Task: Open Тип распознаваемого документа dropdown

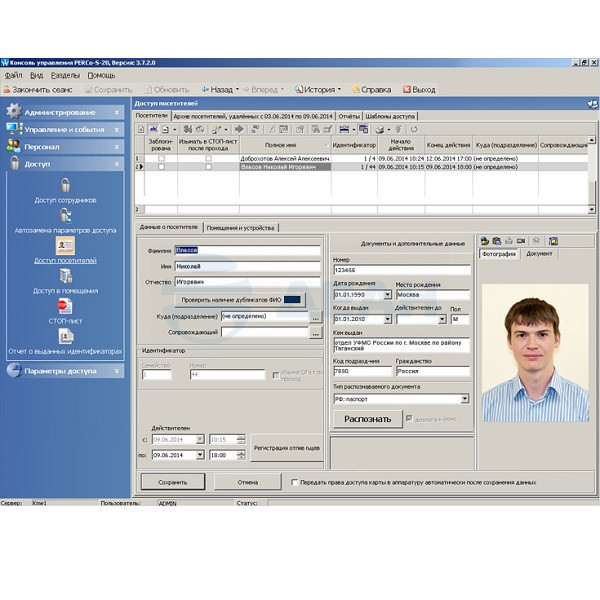Action: click(464, 398)
